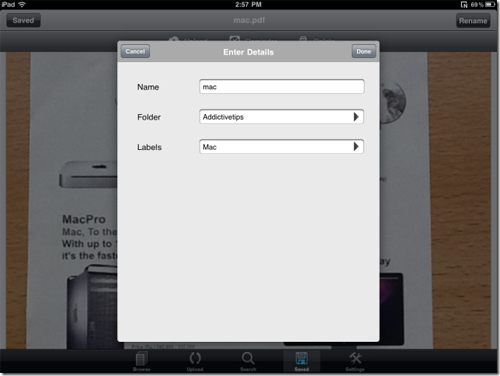Tap the battery indicator in status bar
Image resolution: width=500 pixels, height=376 pixels.
490,4
